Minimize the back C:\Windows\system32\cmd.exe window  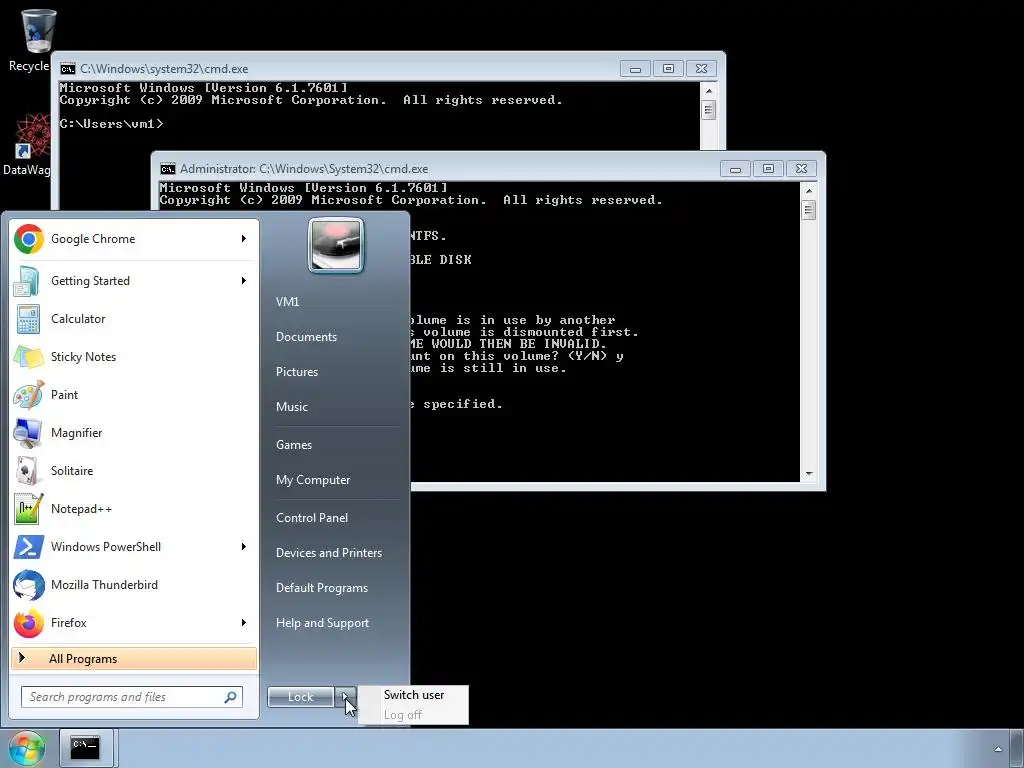coord(635,69)
